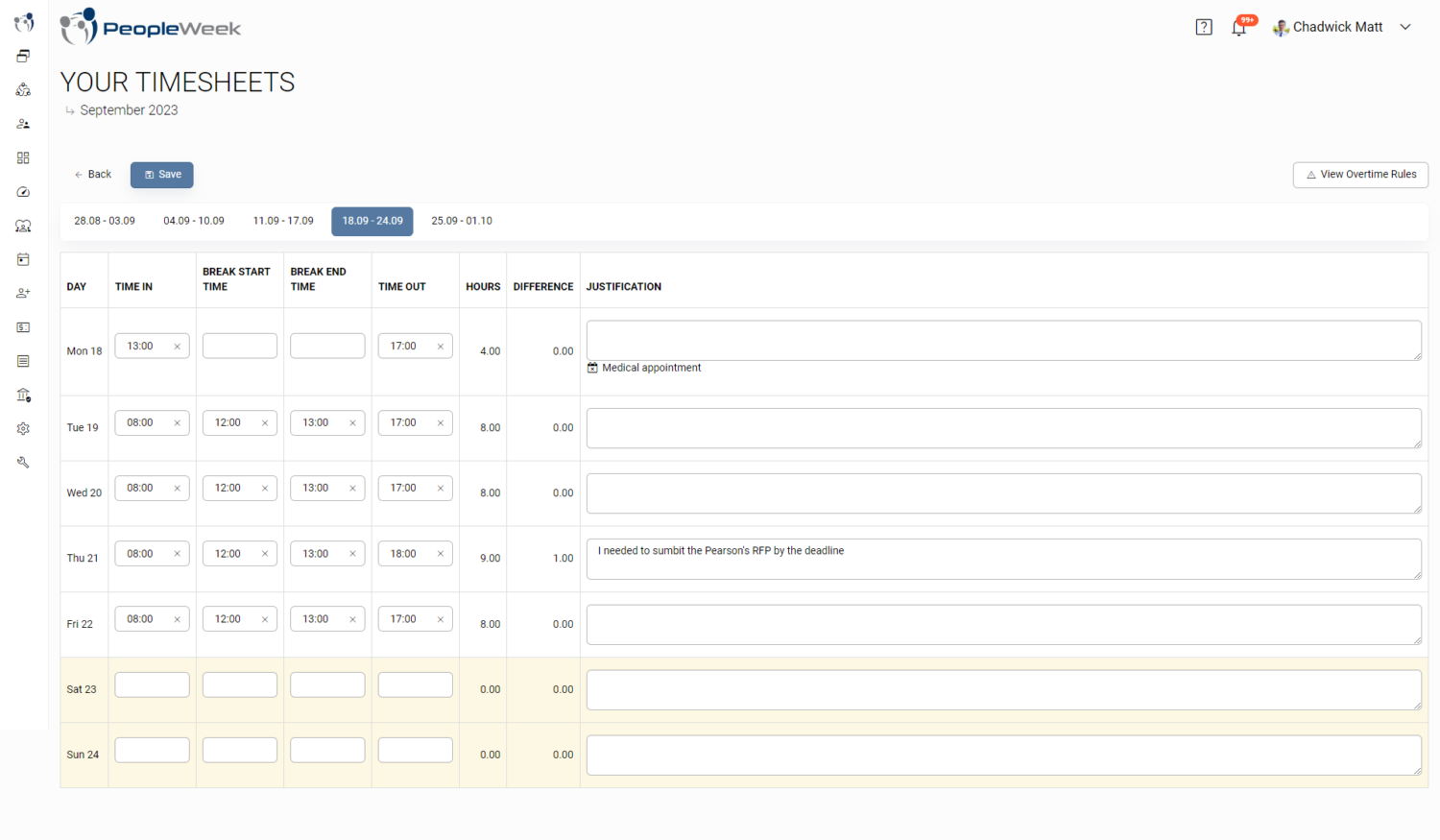Open the settings gear in the sidebar

tap(23, 428)
